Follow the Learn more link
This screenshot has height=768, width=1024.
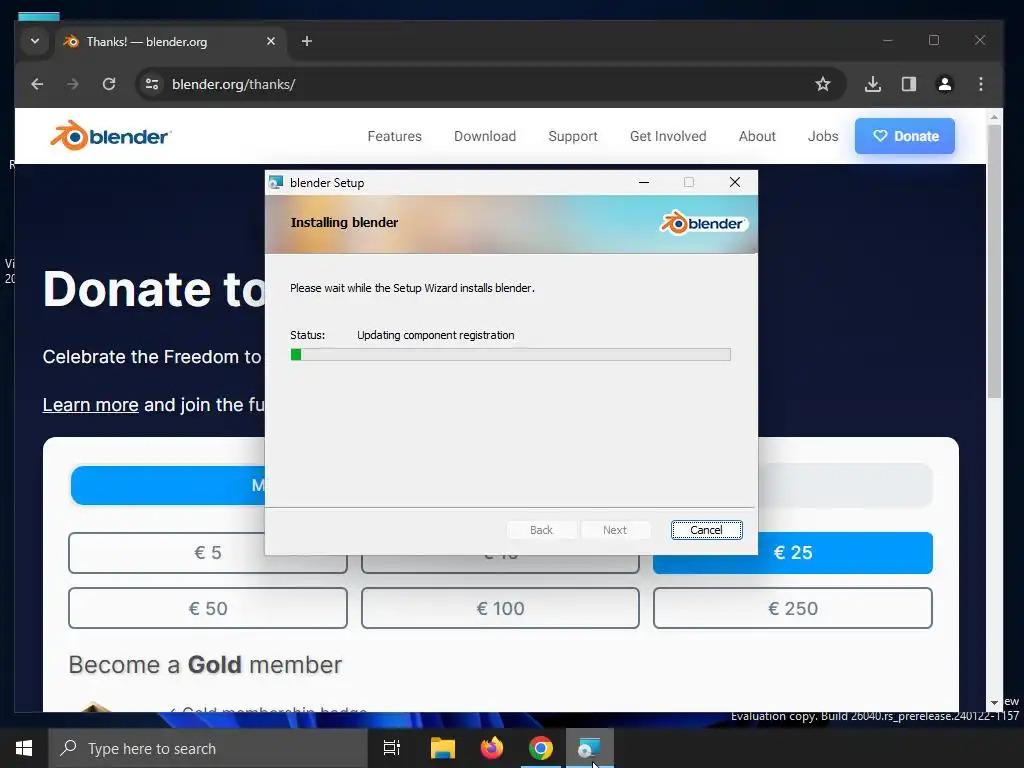pyautogui.click(x=91, y=405)
